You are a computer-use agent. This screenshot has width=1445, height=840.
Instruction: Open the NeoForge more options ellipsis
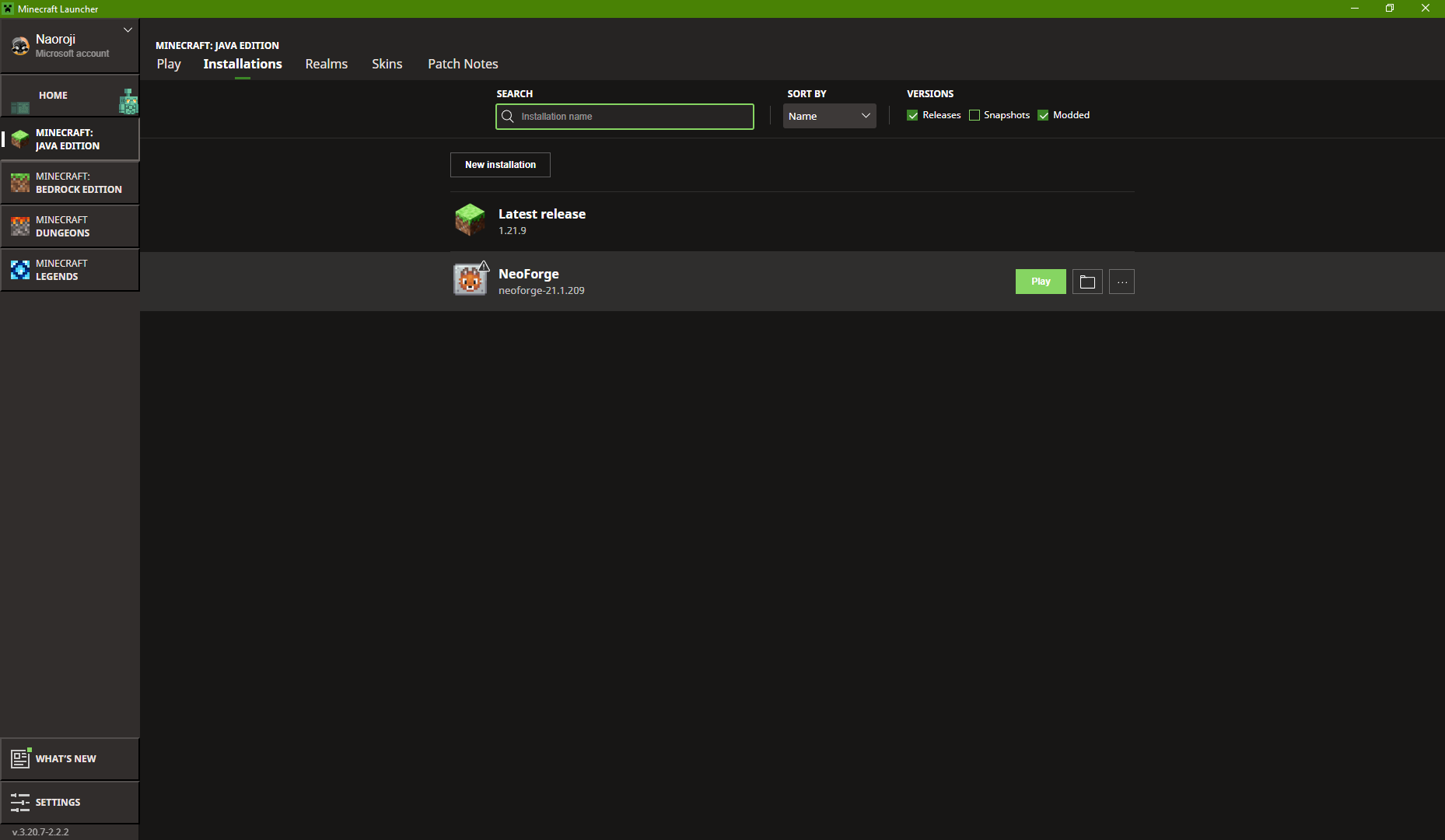[x=1121, y=282]
